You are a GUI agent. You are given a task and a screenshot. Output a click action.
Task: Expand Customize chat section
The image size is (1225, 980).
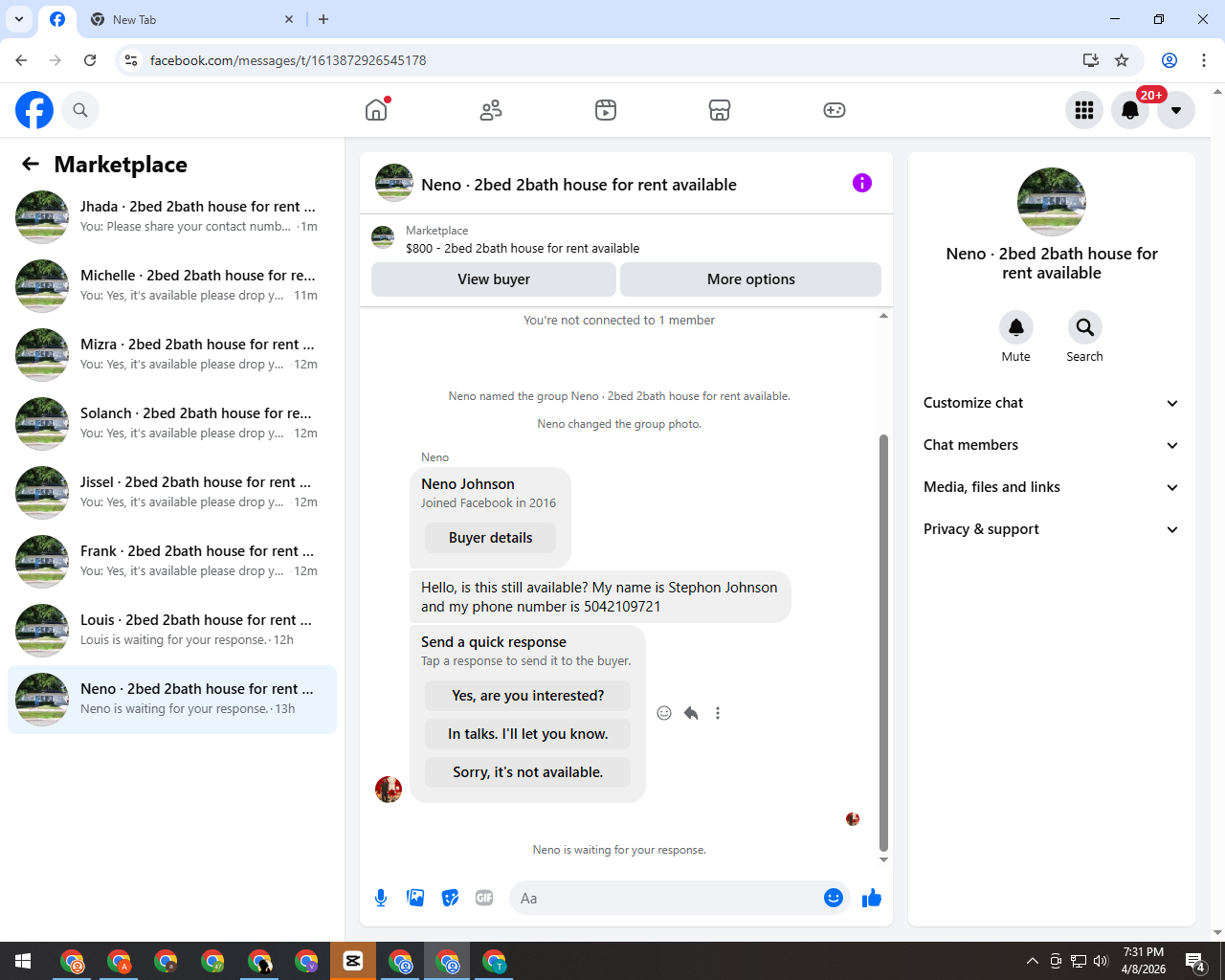tap(1051, 403)
